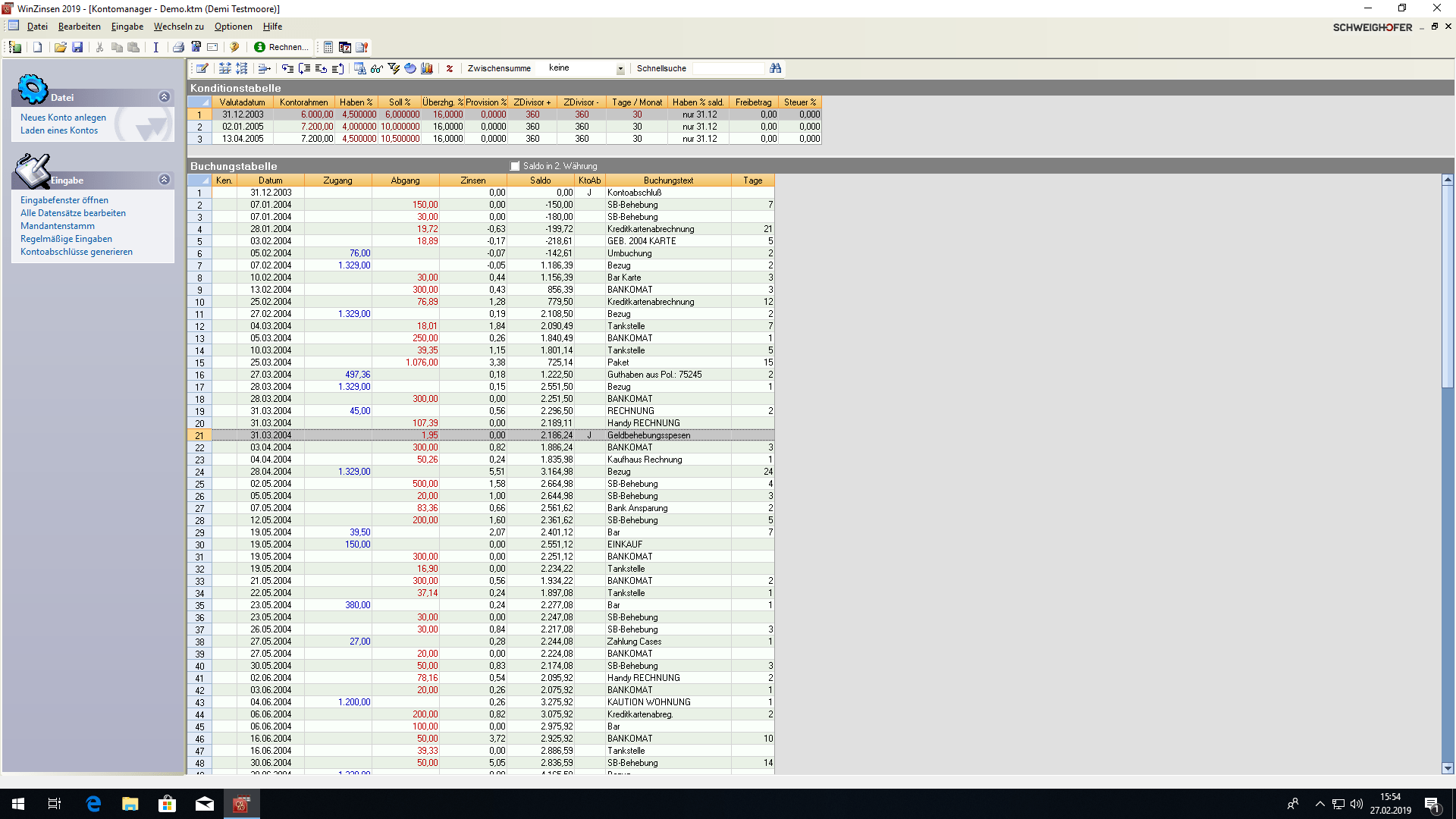
Task: Click the glasses preview icon
Action: click(x=377, y=68)
